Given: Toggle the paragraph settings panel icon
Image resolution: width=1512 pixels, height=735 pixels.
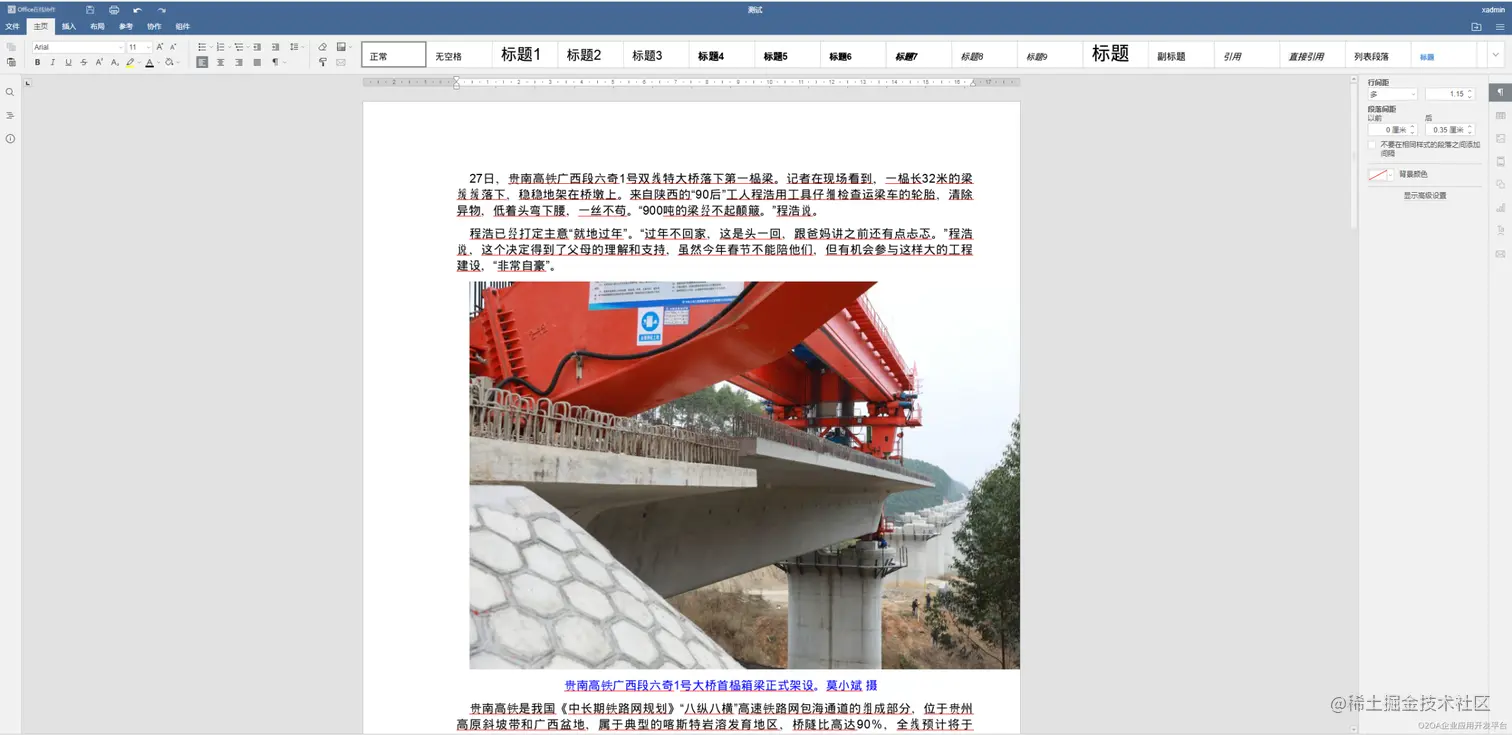Looking at the screenshot, I should click(x=1500, y=92).
